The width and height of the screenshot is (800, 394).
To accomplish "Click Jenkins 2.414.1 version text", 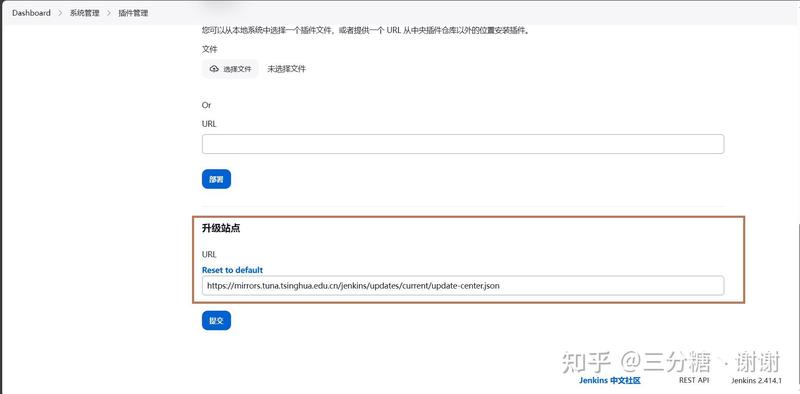I will [756, 380].
